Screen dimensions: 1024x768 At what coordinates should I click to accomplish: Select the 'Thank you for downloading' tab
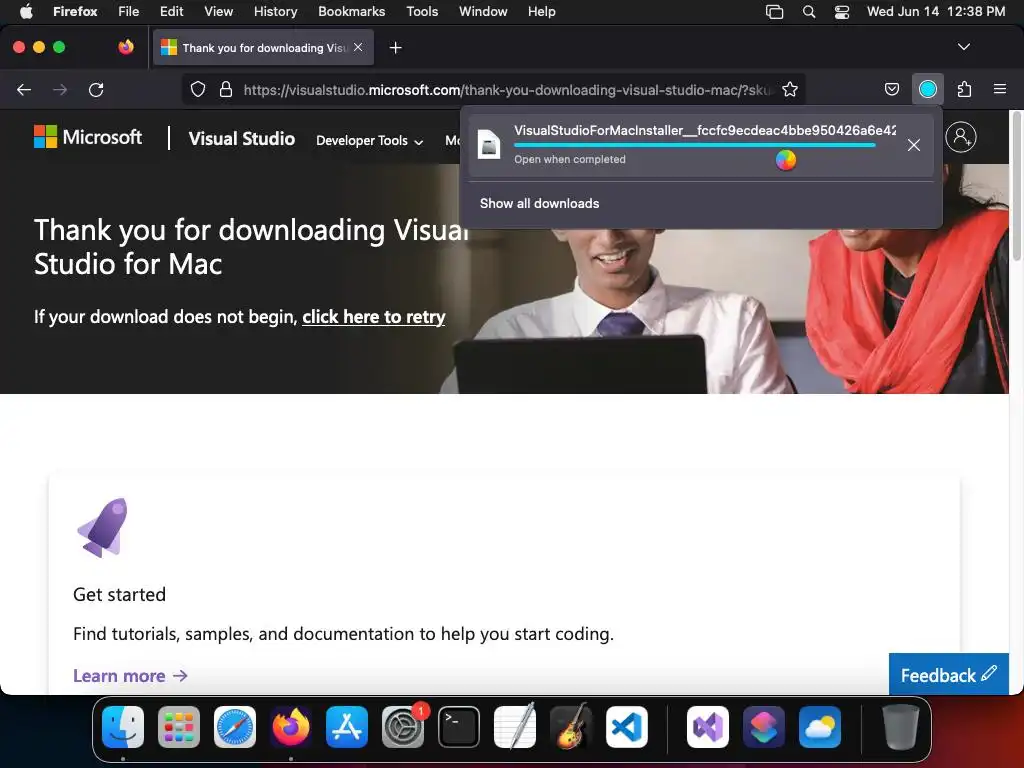click(x=263, y=48)
